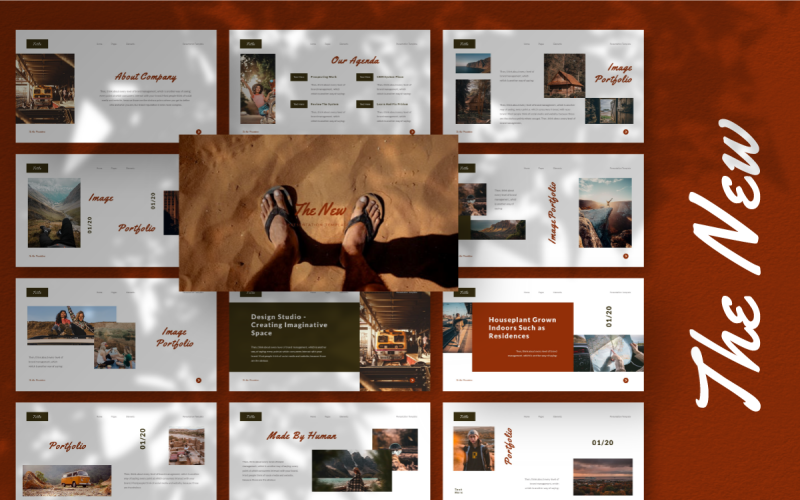The height and width of the screenshot is (500, 800).
Task: Click the red circle icon on Our Agenda slide
Action: [412, 132]
